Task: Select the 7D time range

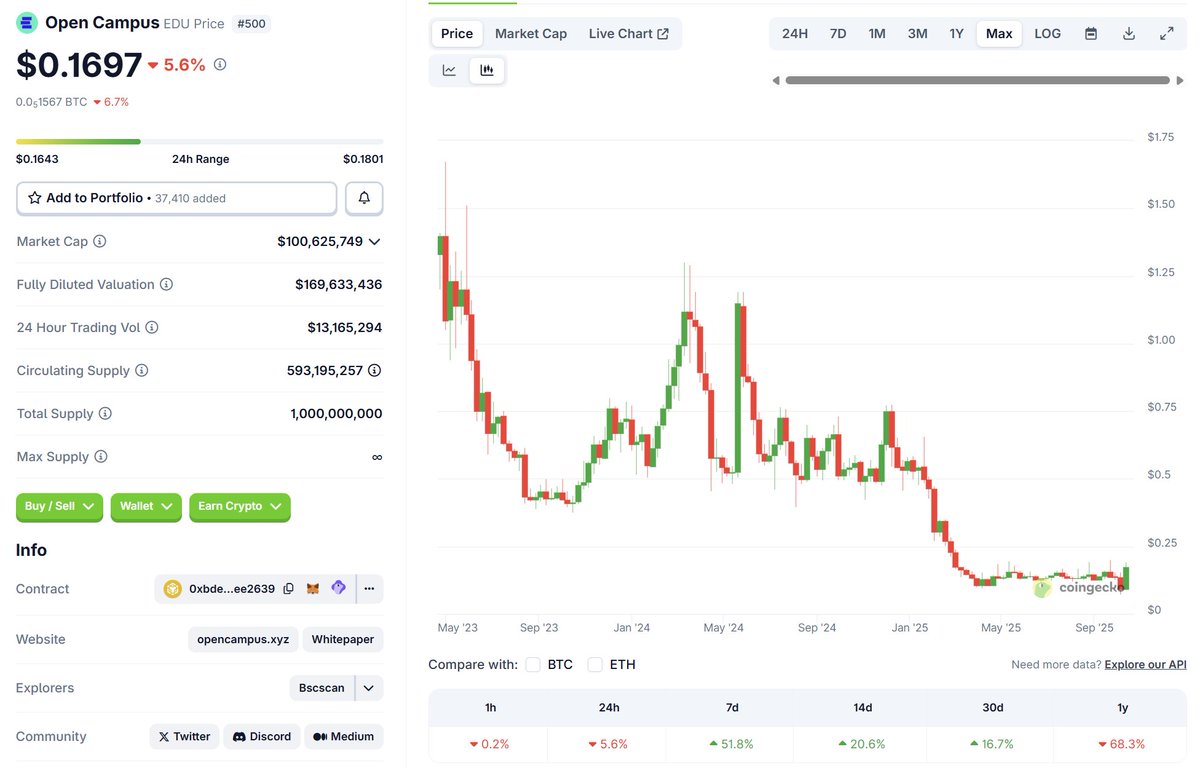Action: [x=838, y=34]
